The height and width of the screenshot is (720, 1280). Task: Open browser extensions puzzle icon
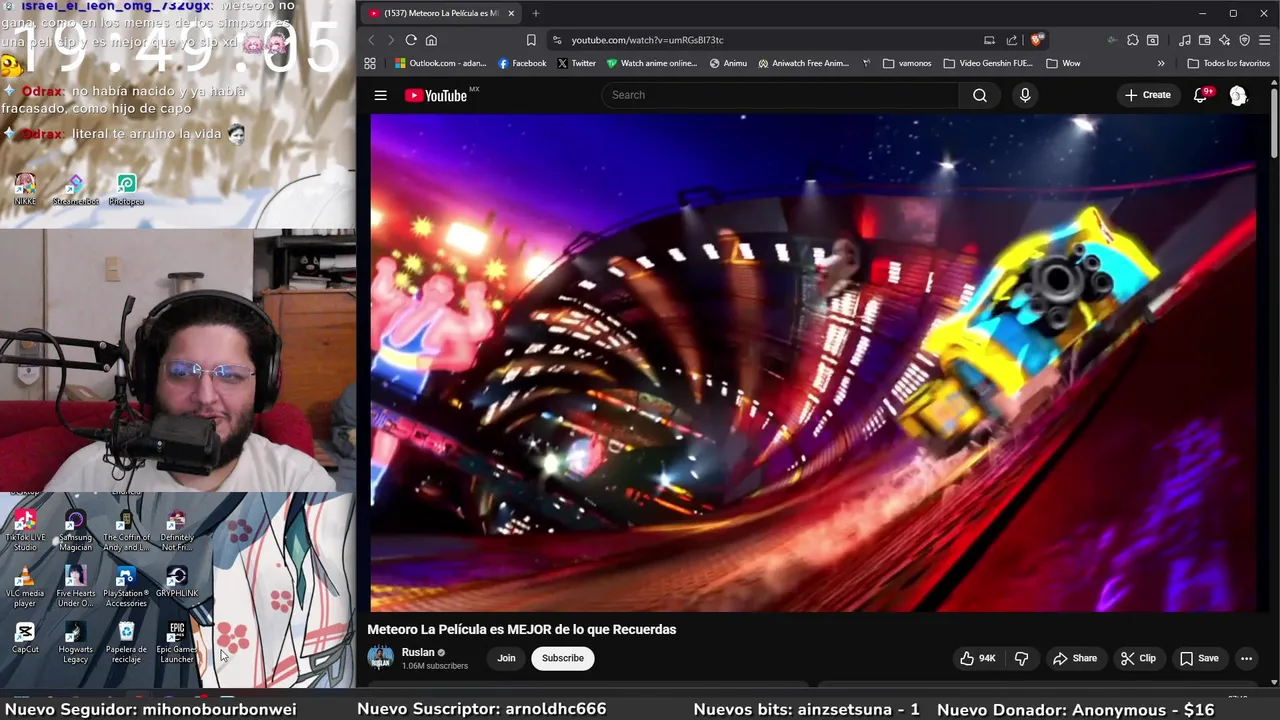click(1132, 40)
